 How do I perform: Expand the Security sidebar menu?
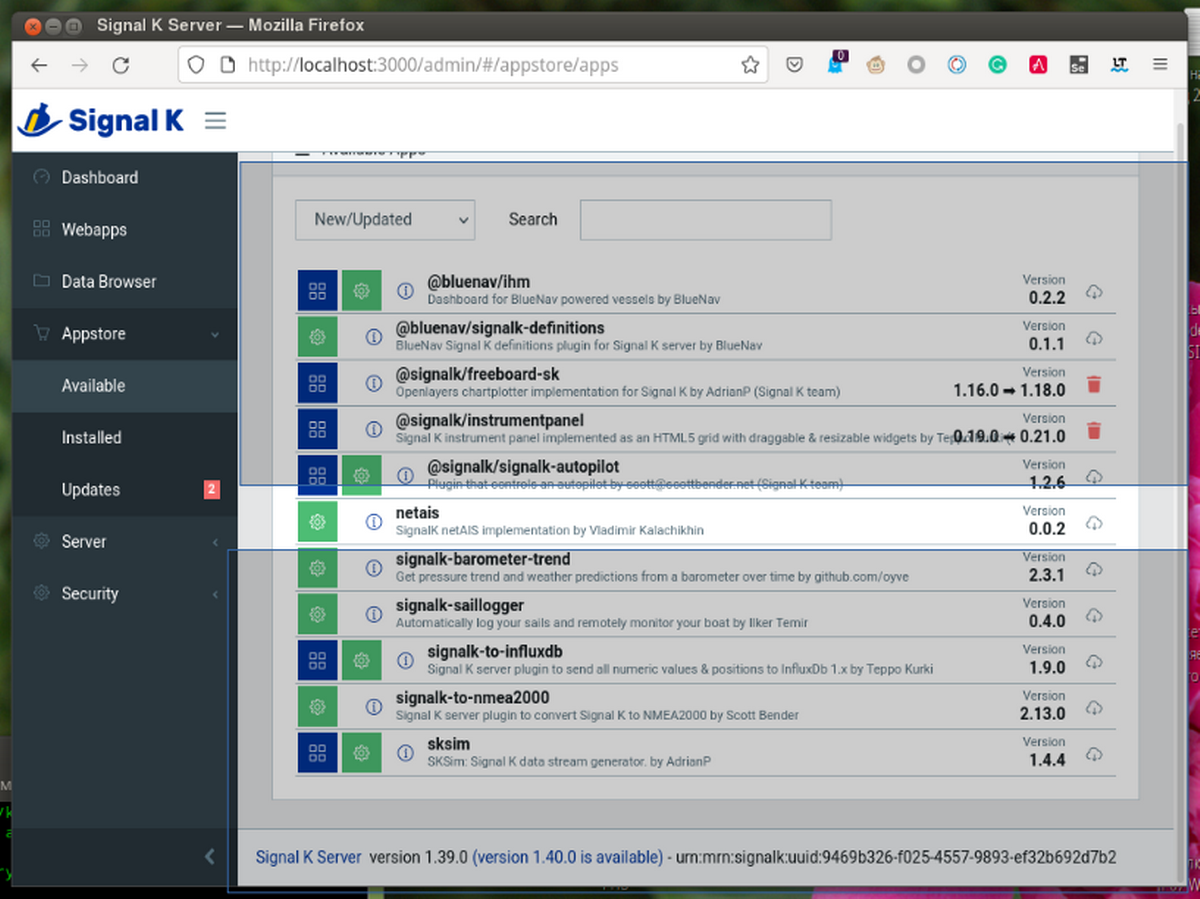tap(125, 593)
